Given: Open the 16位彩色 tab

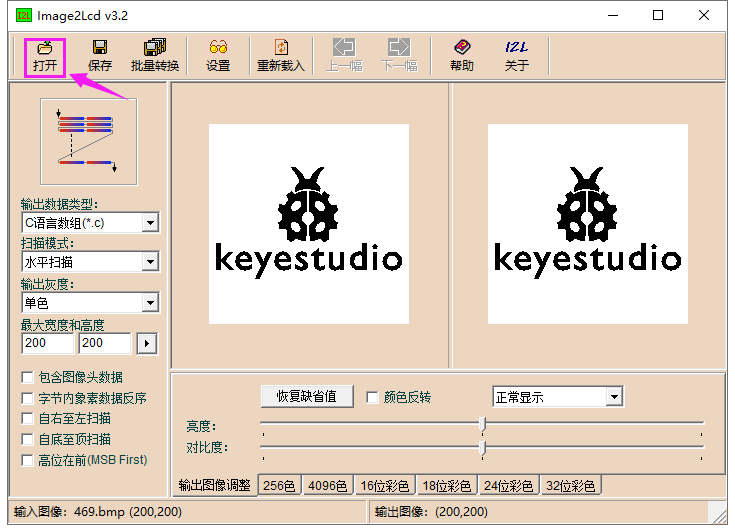Looking at the screenshot, I should coord(385,486).
